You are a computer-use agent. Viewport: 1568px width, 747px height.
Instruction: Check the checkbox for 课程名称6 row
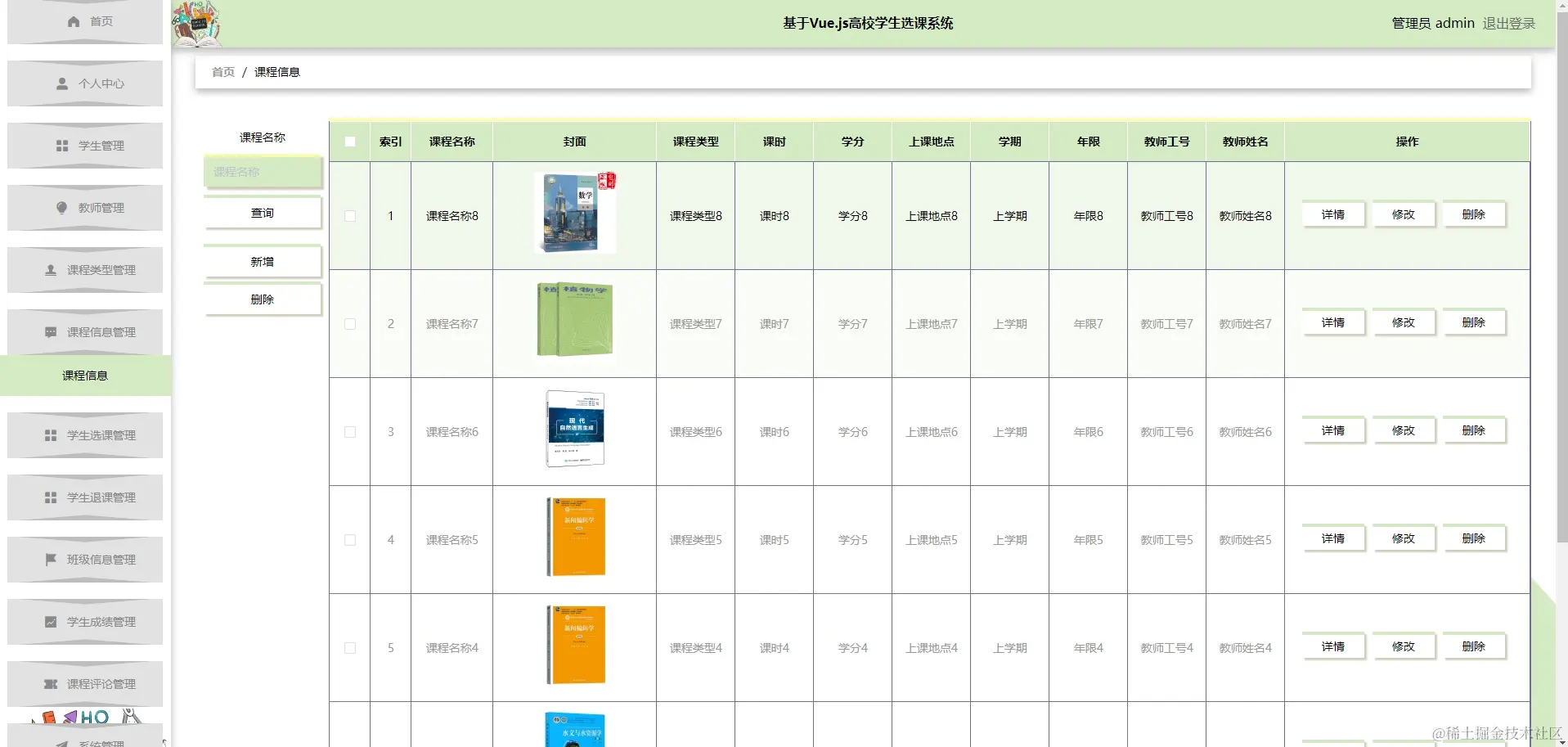(350, 431)
